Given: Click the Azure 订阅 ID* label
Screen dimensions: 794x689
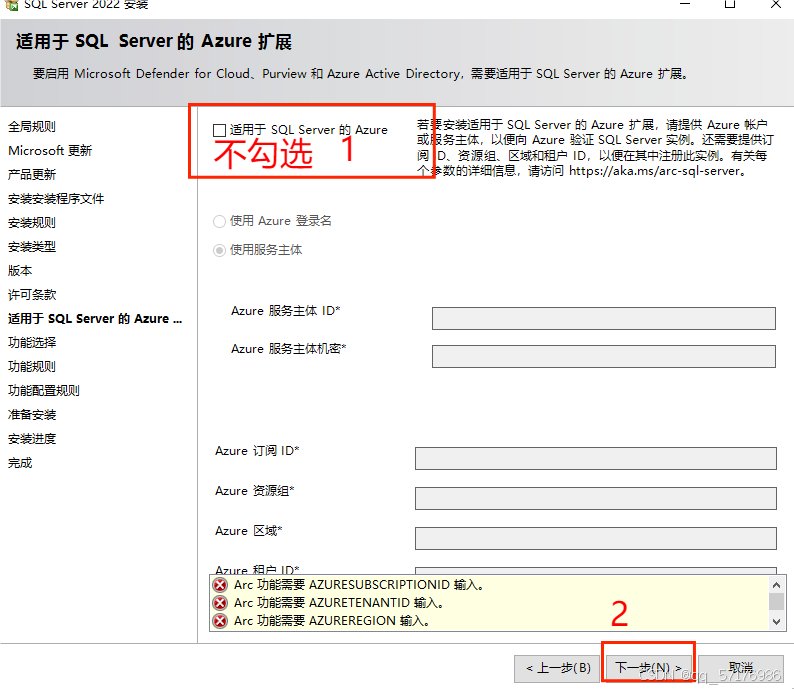Looking at the screenshot, I should 257,451.
